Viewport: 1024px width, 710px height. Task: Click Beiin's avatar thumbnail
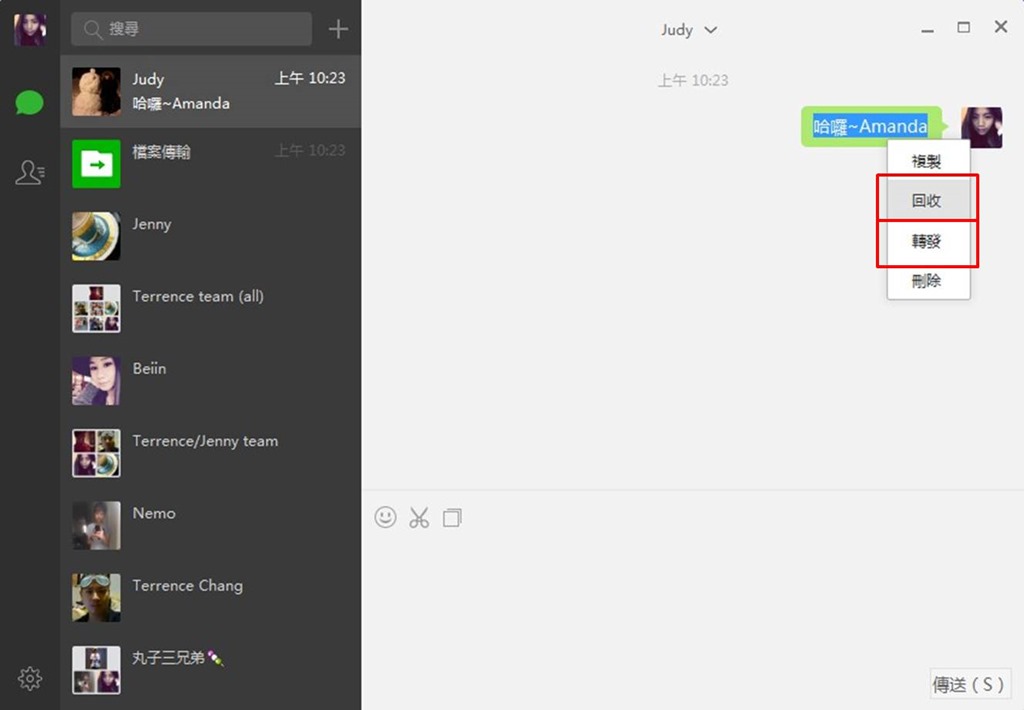coord(96,381)
